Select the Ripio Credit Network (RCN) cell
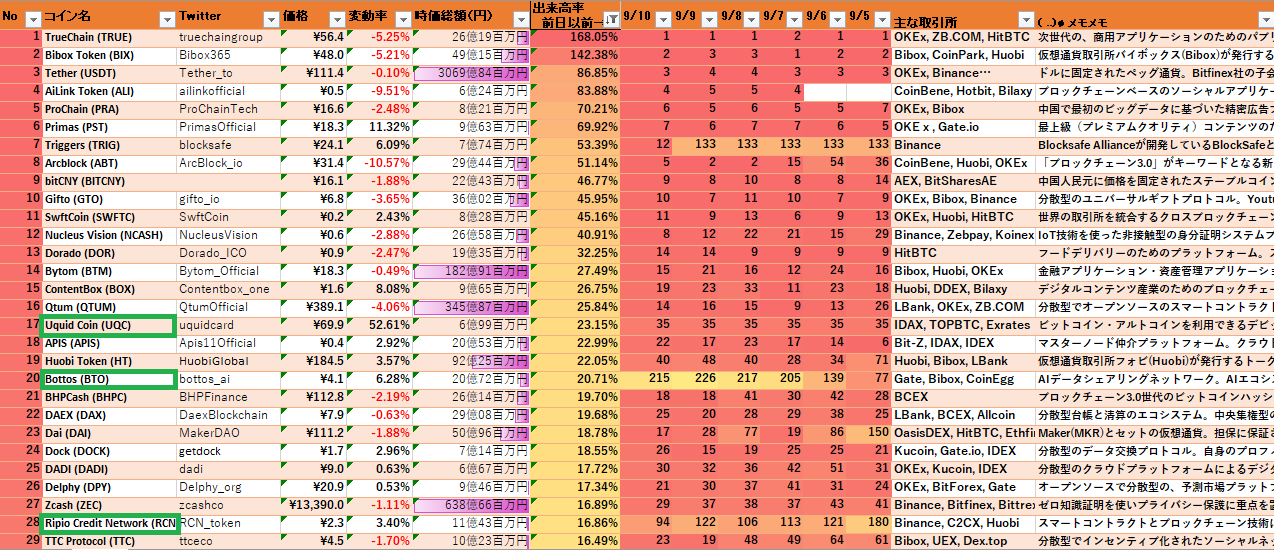Image resolution: width=1274 pixels, height=550 pixels. (109, 523)
